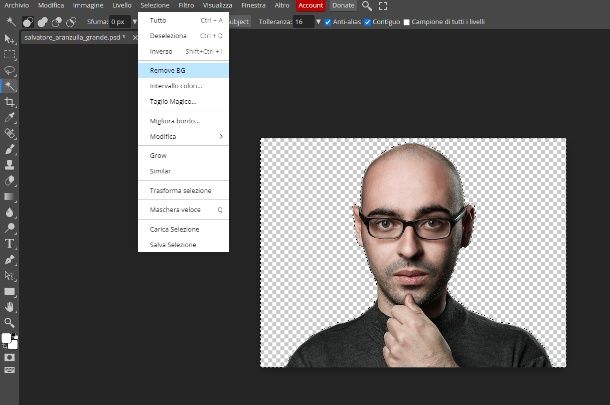Screen dimensions: 610x405
Task: Uncheck the Contiguo checkbox
Action: point(368,21)
